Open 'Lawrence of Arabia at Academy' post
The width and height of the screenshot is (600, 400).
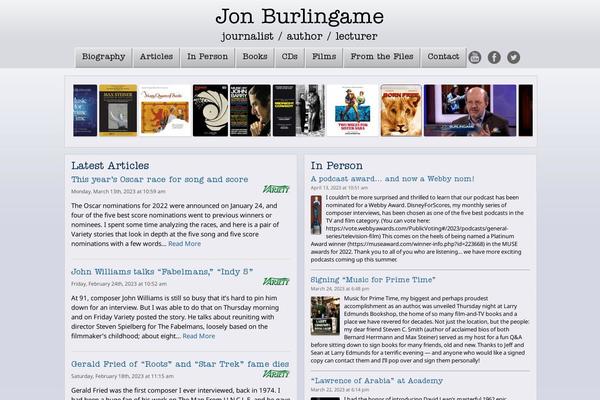click(x=377, y=381)
